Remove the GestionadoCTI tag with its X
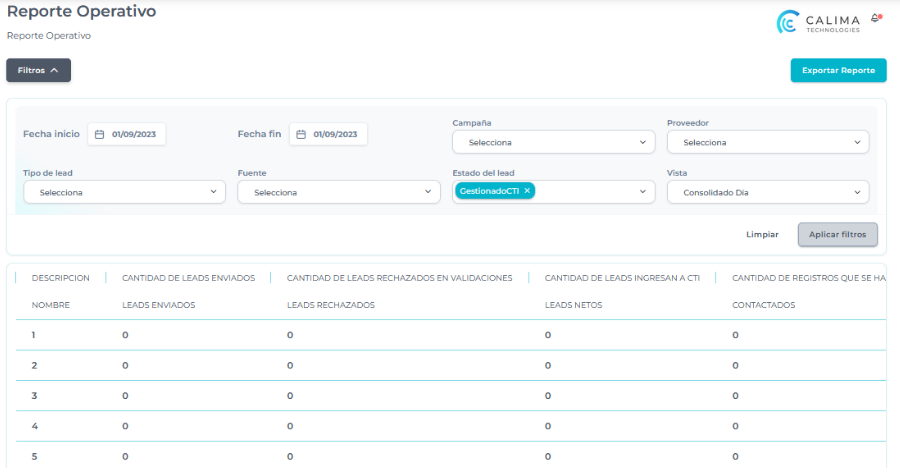Image resolution: width=900 pixels, height=474 pixels. [x=527, y=190]
